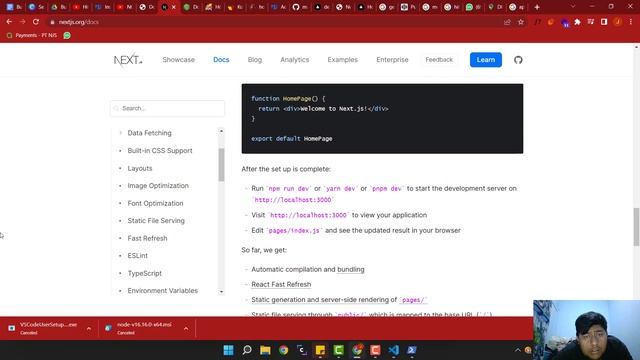Image resolution: width=640 pixels, height=360 pixels.
Task: Open File Explorer from the taskbar
Action: point(265,350)
